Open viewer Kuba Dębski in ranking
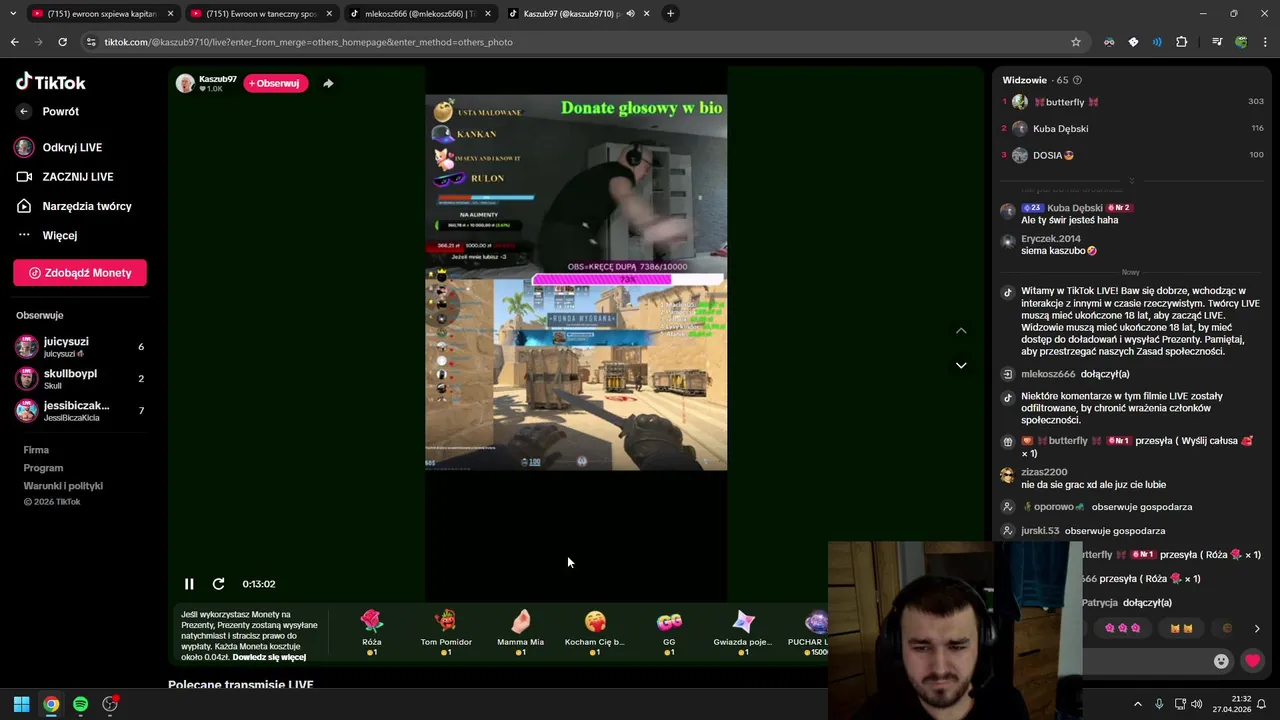The width and height of the screenshot is (1280, 720). [1060, 128]
